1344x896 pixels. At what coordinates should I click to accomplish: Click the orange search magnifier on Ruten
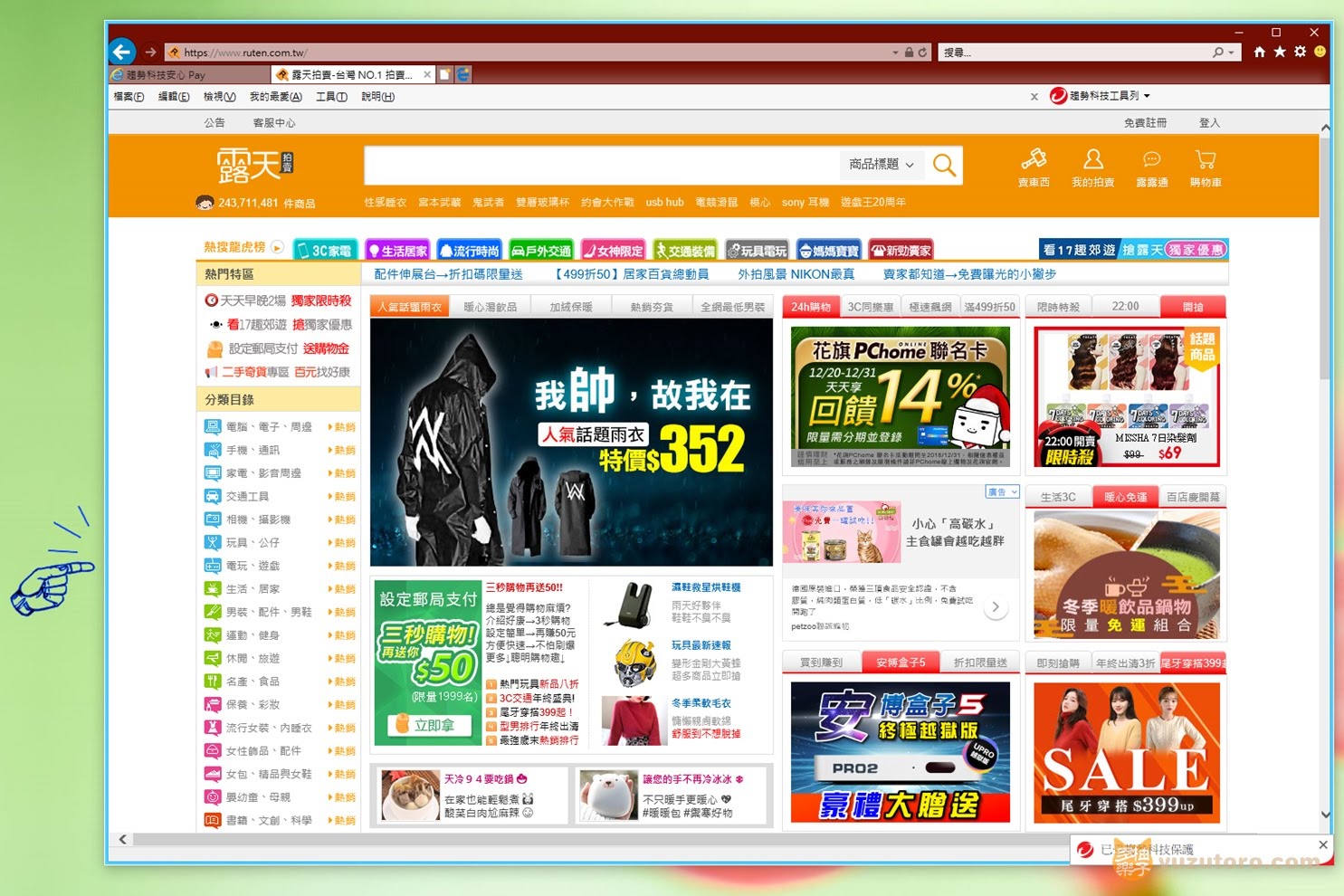944,165
